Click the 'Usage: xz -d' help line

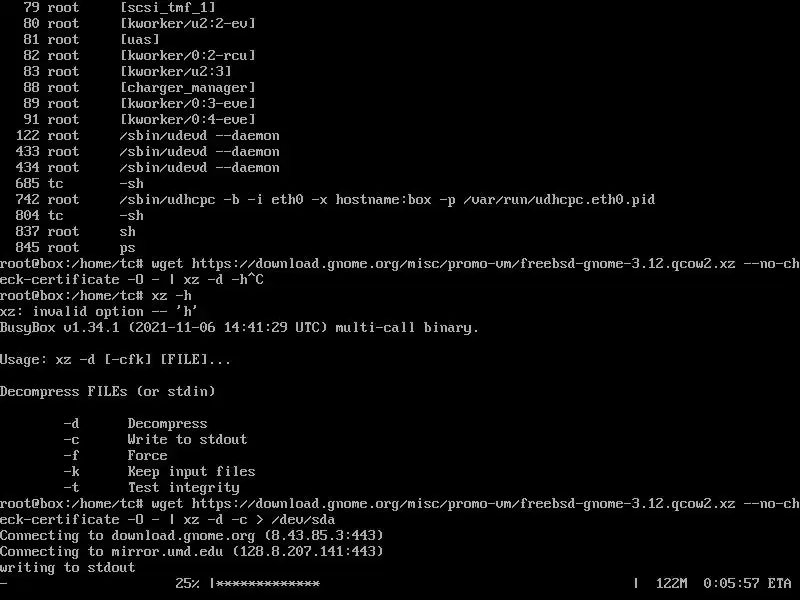coord(115,360)
